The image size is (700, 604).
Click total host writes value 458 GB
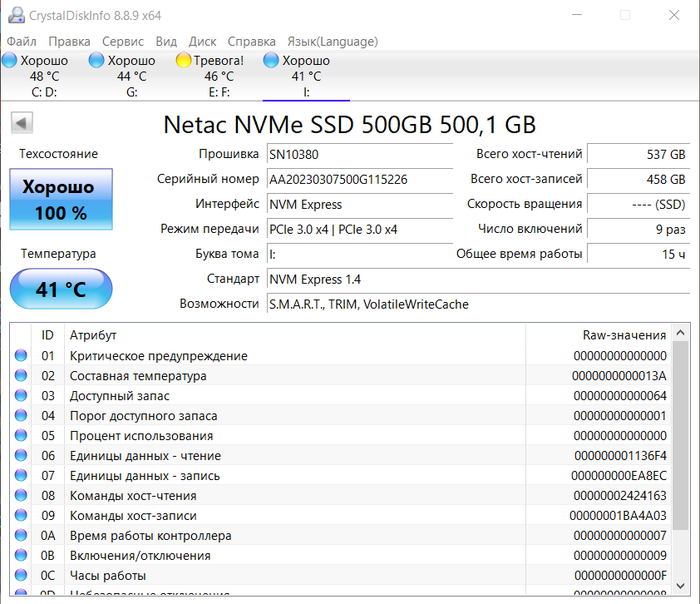pos(638,179)
